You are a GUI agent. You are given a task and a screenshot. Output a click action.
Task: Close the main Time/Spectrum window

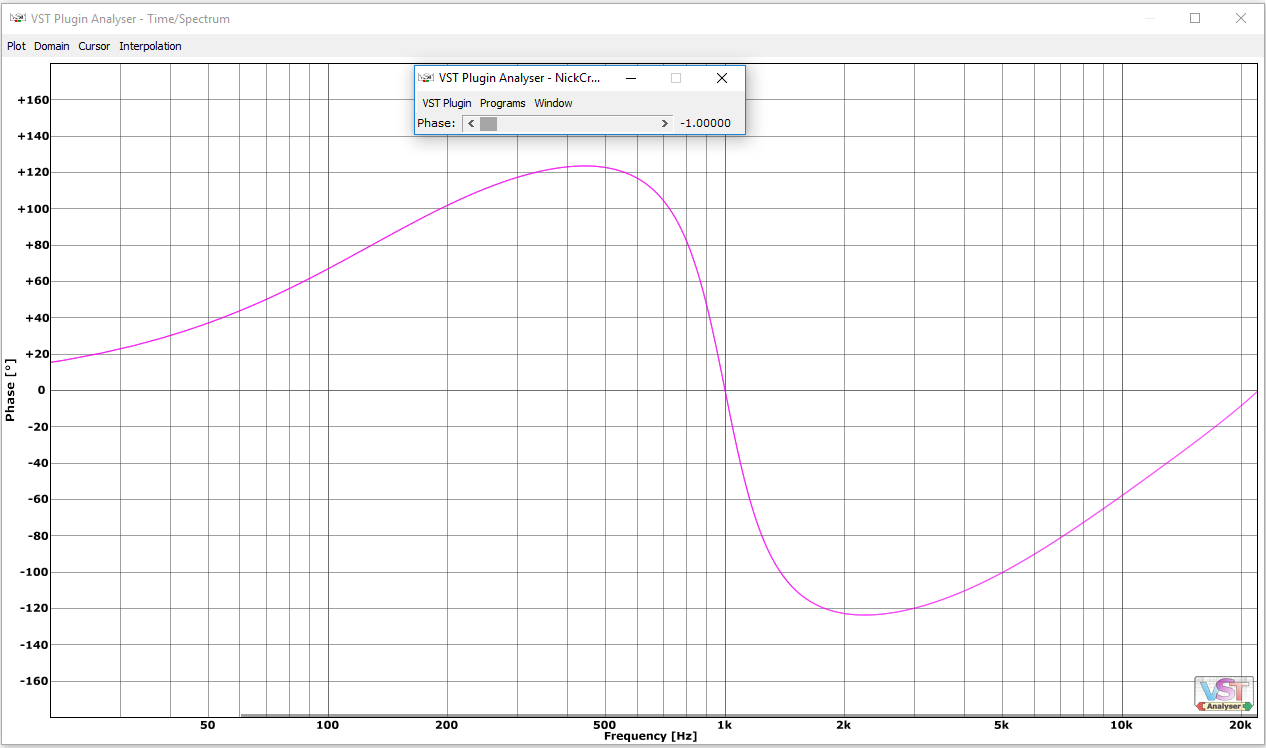(x=1241, y=18)
